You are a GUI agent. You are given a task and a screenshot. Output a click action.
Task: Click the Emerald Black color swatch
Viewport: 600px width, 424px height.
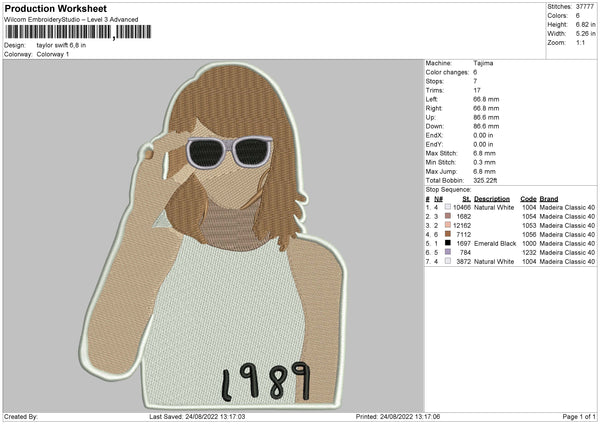click(x=448, y=243)
